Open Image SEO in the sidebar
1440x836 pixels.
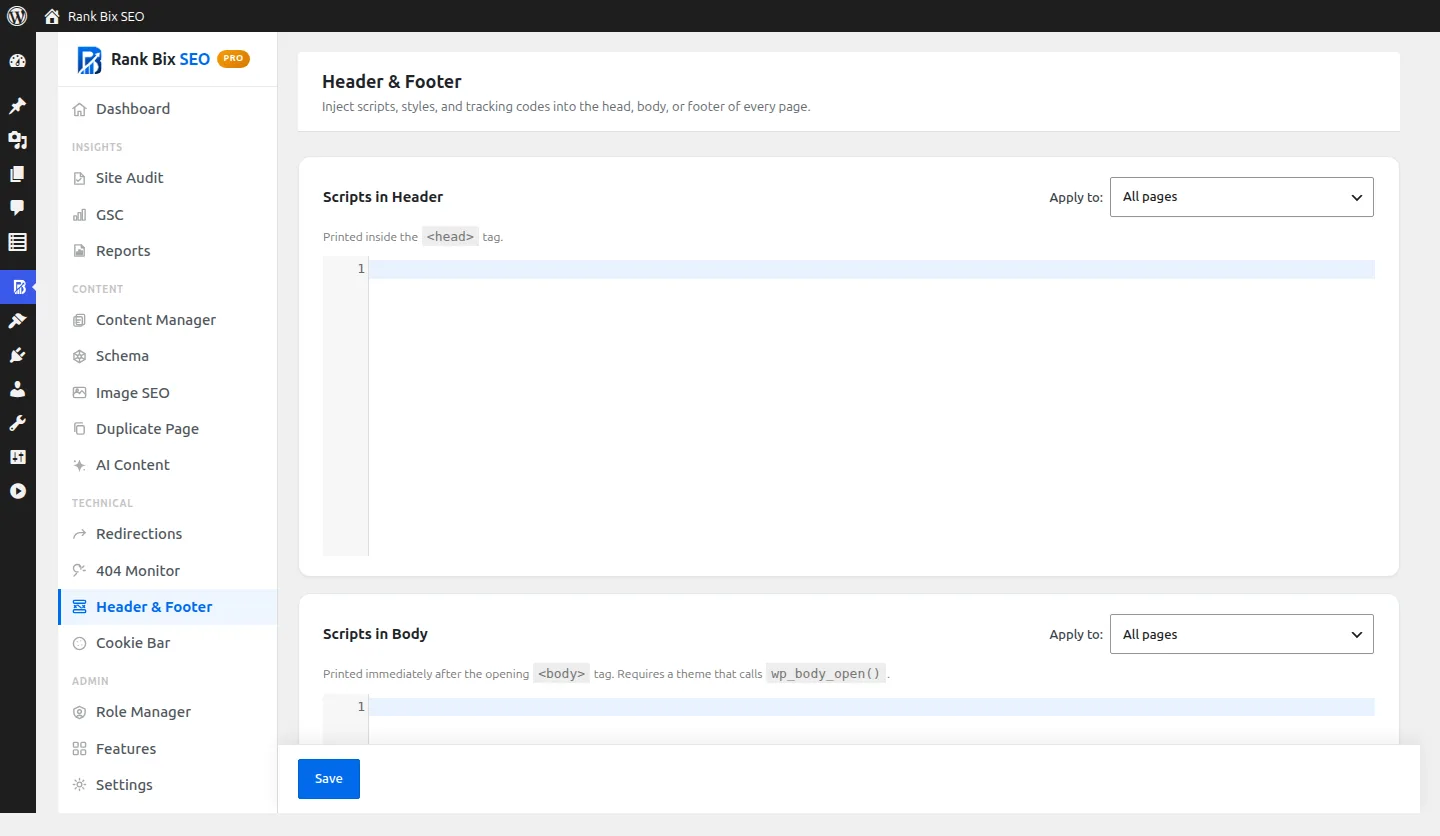167,393
